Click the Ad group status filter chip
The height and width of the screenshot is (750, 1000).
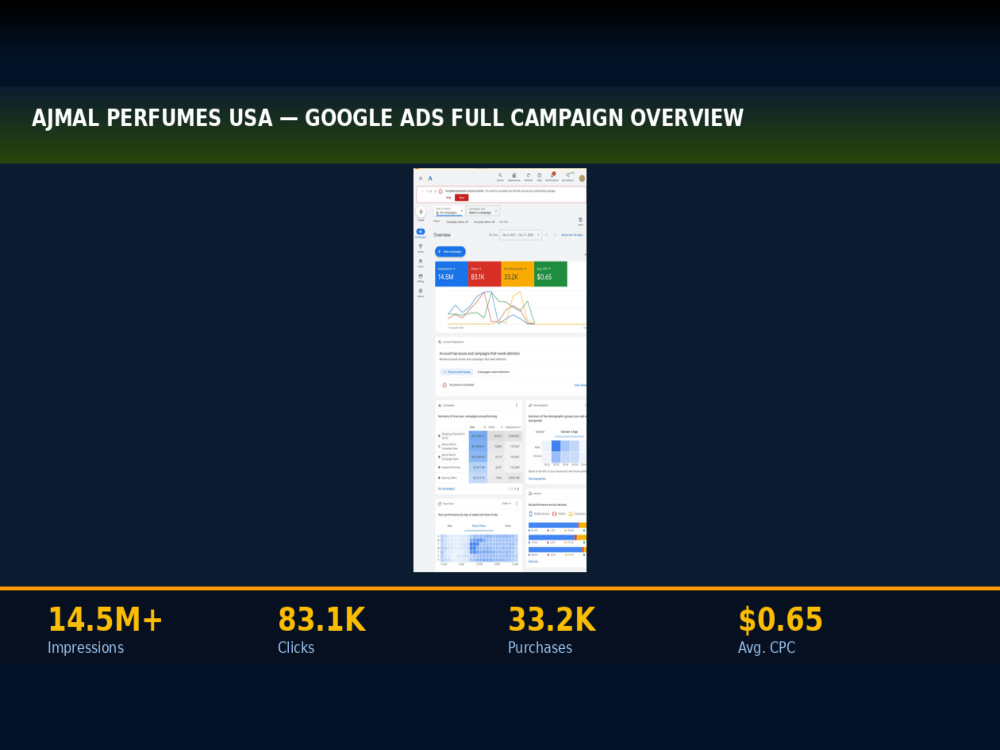484,222
